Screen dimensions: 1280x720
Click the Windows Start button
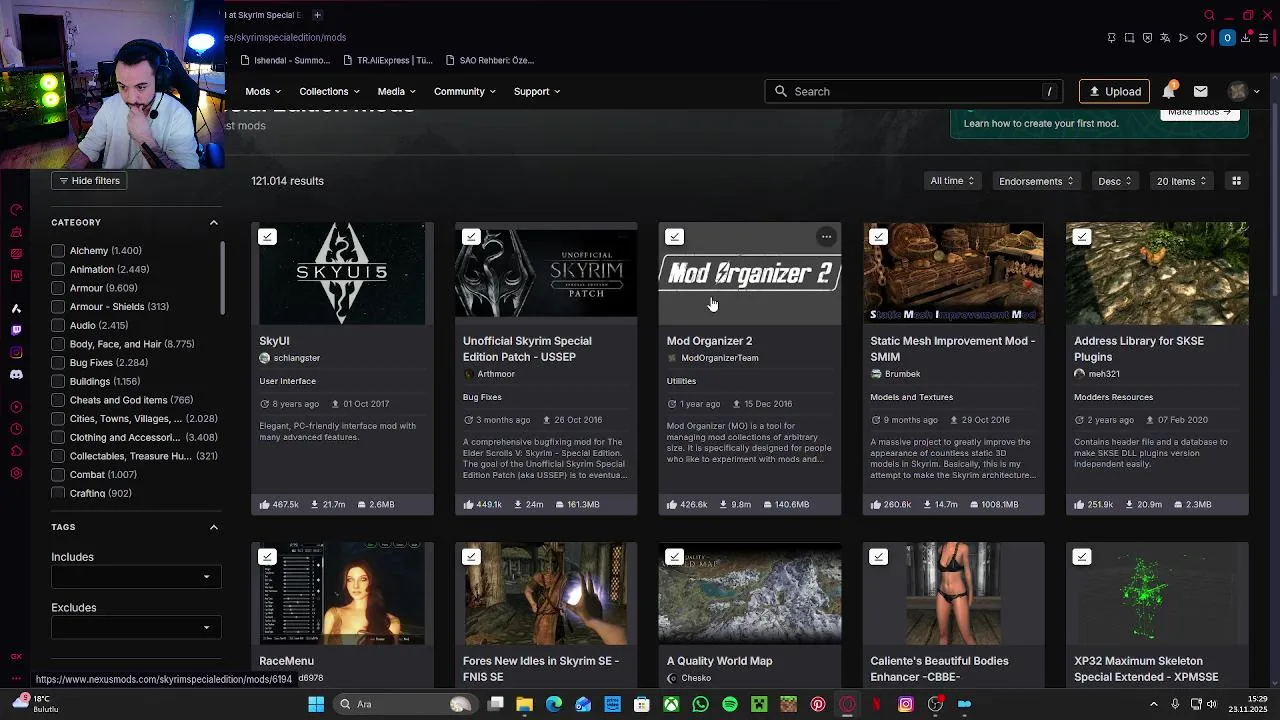pos(316,705)
